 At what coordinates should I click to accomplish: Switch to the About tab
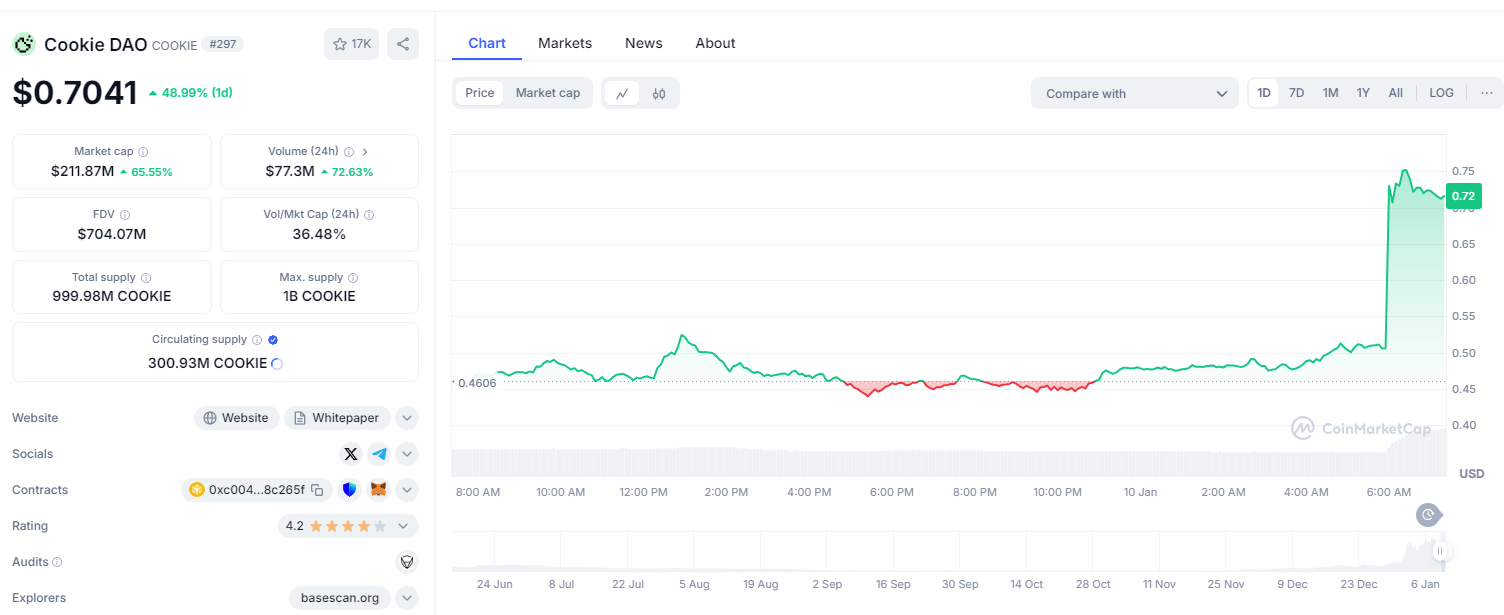click(715, 43)
